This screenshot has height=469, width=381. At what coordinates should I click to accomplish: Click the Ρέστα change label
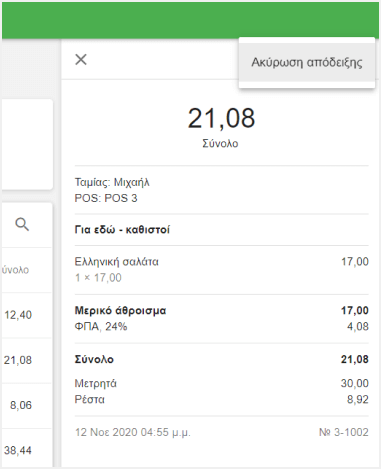click(x=89, y=400)
